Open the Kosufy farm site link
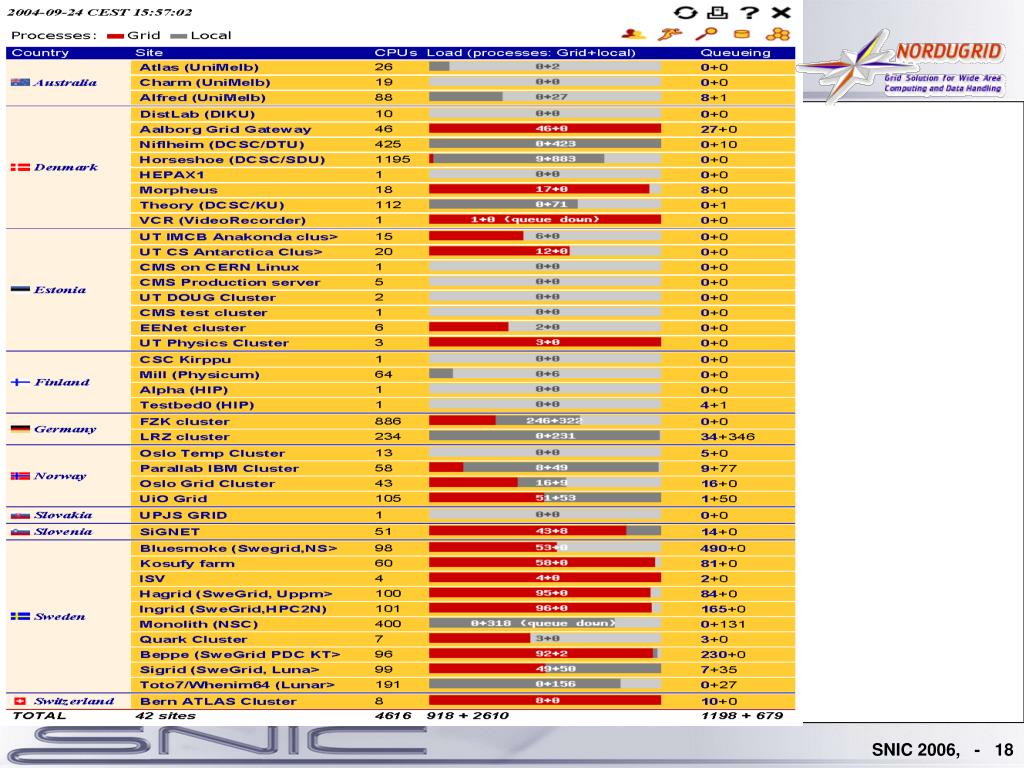Screen dimensions: 1024x768 click(187, 563)
